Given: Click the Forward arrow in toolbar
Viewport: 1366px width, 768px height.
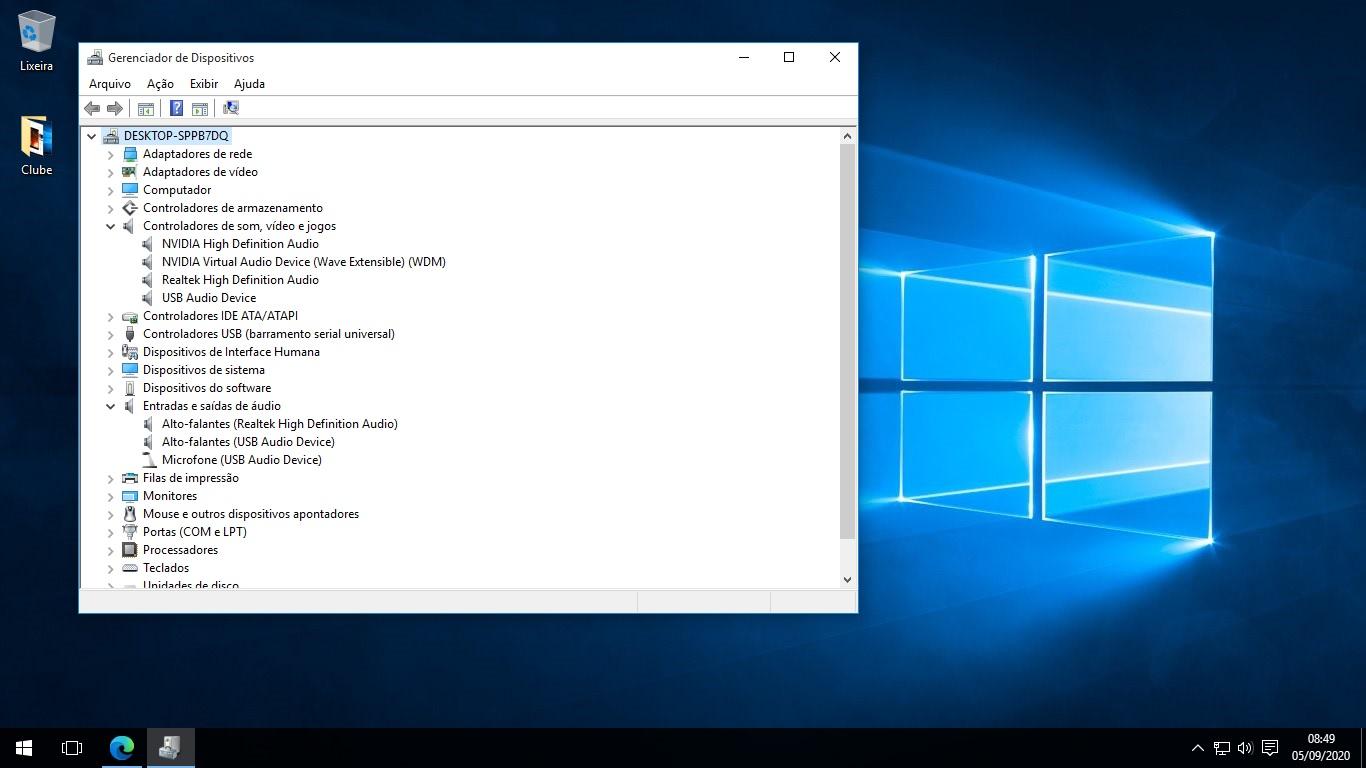Looking at the screenshot, I should [x=115, y=108].
